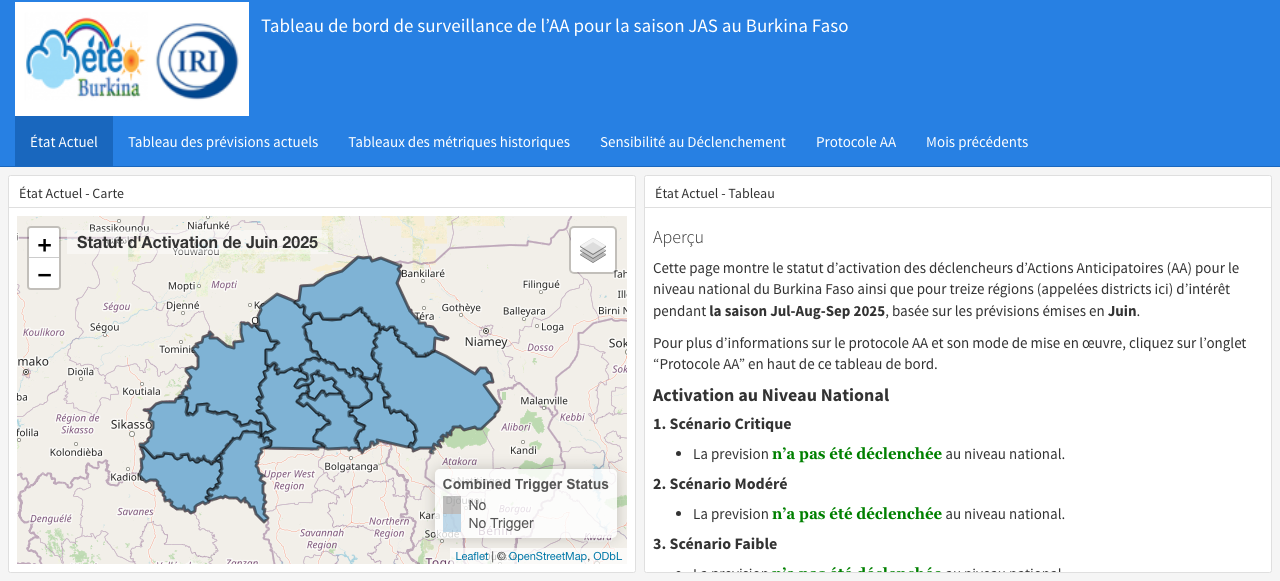Open the Protocole AA tab
Image resolution: width=1280 pixels, height=581 pixels.
click(856, 141)
